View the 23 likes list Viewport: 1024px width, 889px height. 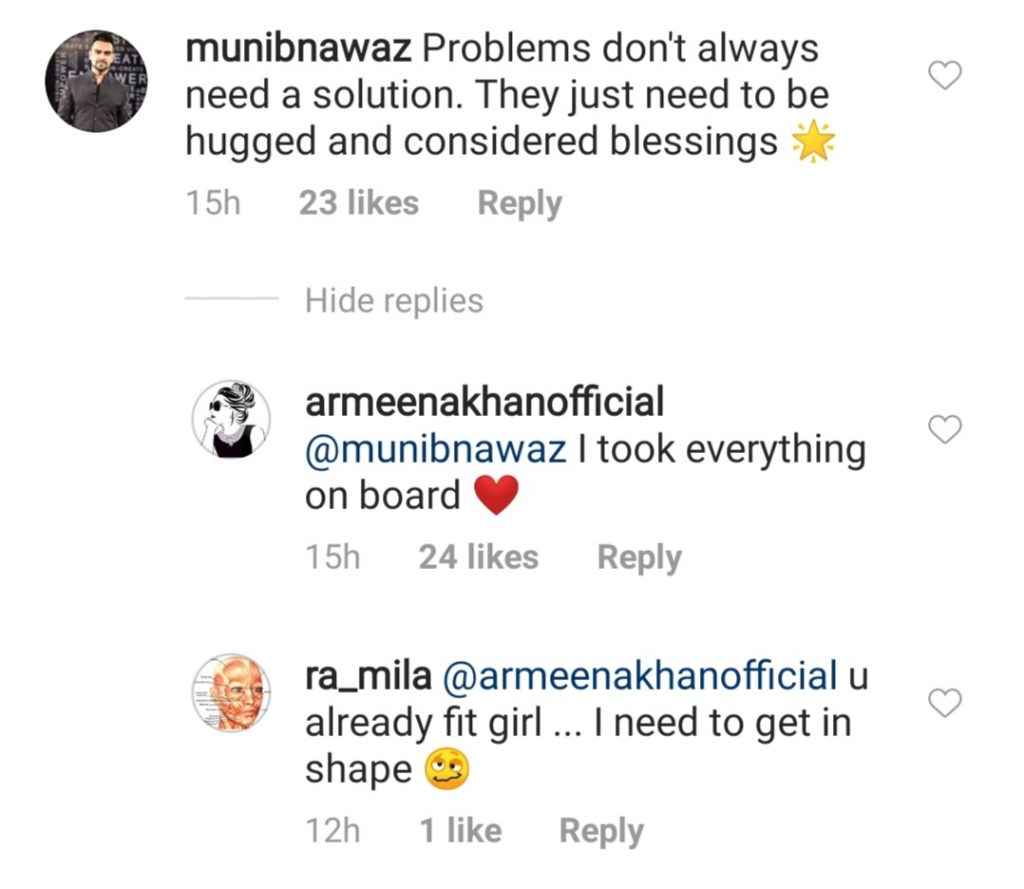[x=359, y=204]
